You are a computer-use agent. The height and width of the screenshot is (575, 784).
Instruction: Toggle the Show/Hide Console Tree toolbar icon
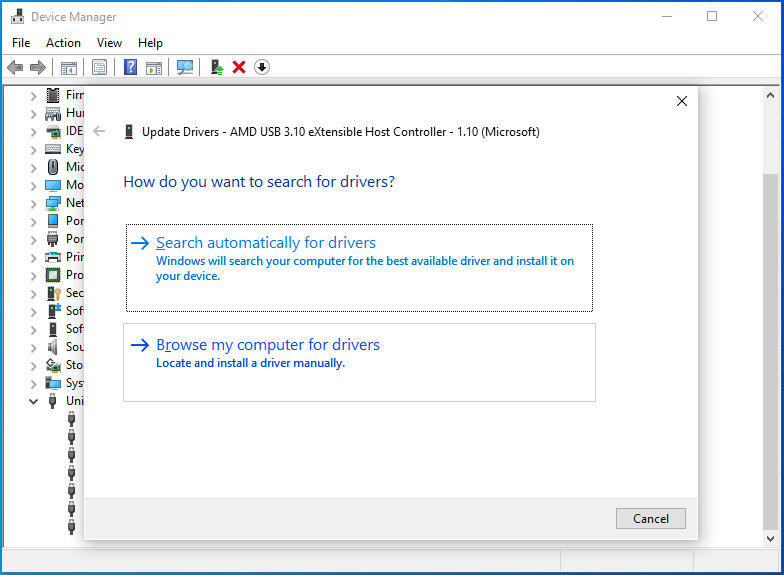click(x=68, y=68)
